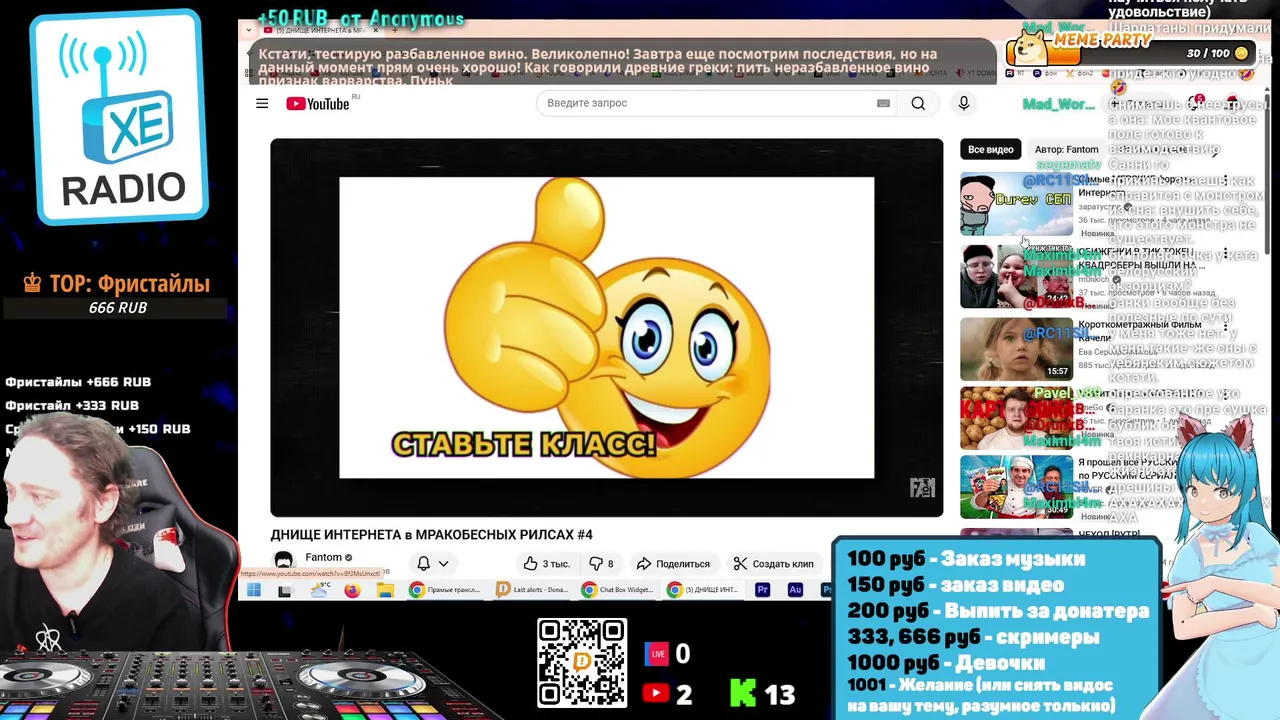Switch to 'Прямые трансл...' Chrome taskbar window

(447, 590)
